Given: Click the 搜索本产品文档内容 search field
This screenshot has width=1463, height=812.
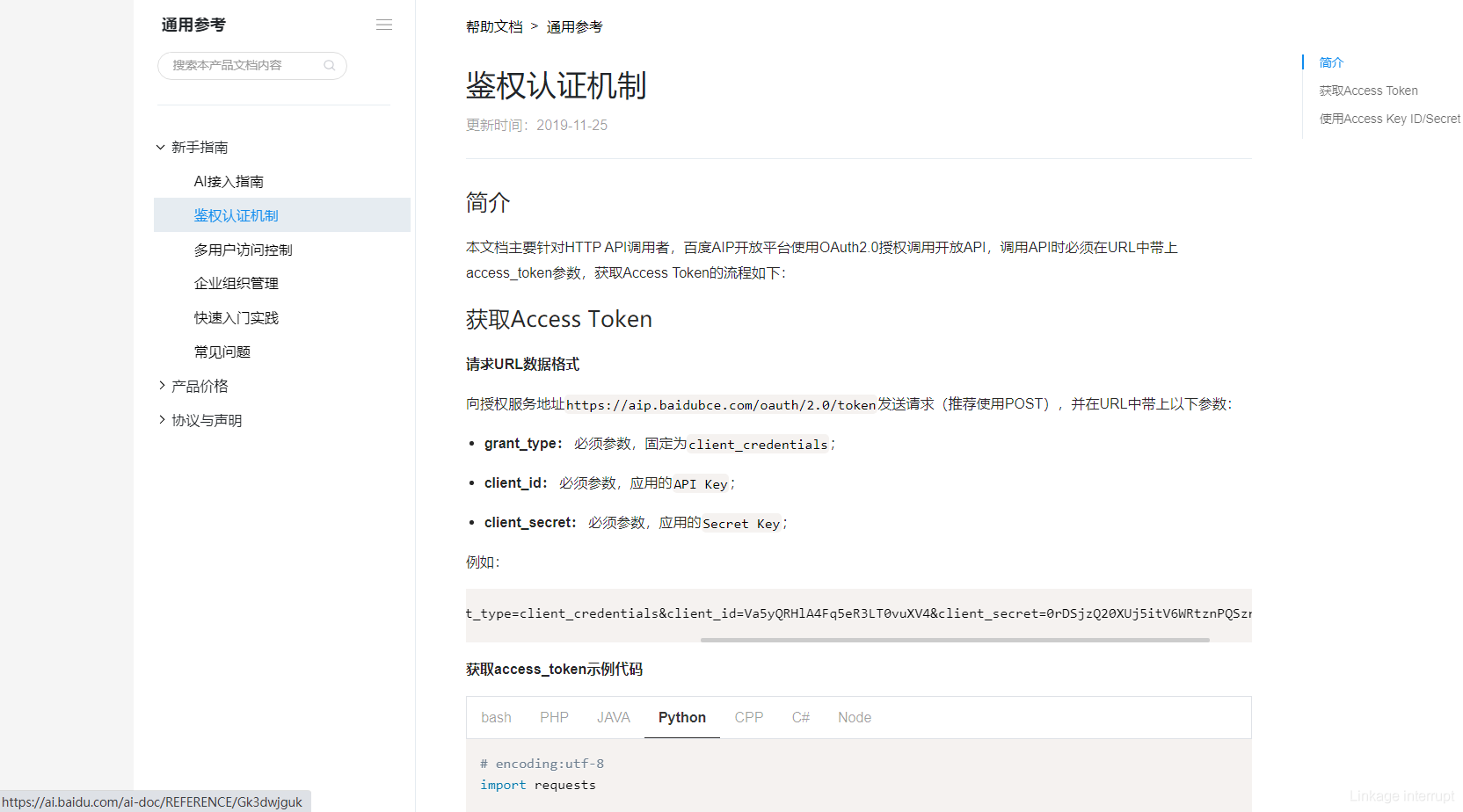Looking at the screenshot, I should tap(237, 65).
